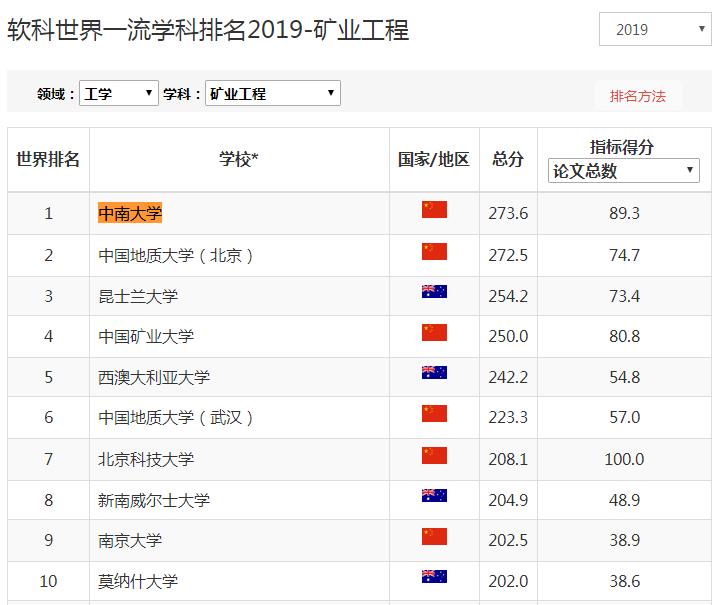Image resolution: width=720 pixels, height=605 pixels.
Task: Click the 总分 column header
Action: tap(508, 159)
